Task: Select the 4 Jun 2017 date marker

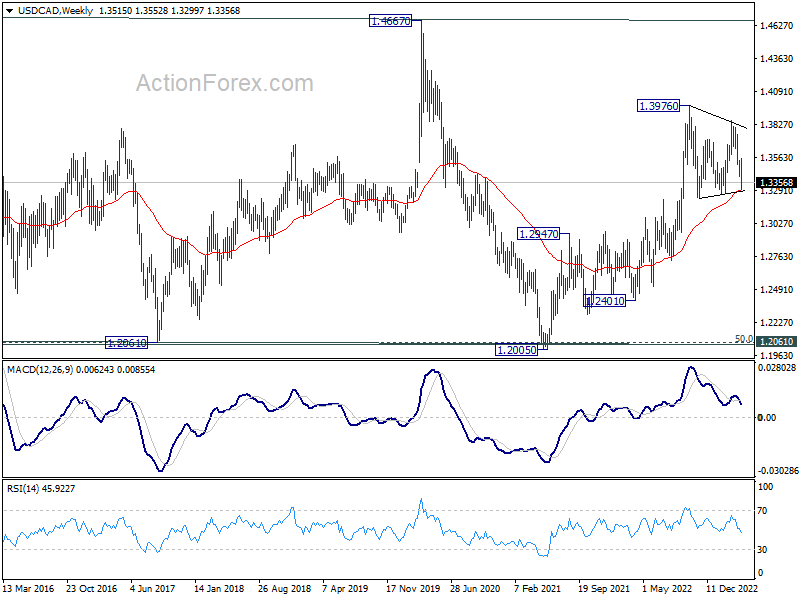Action: (x=152, y=588)
